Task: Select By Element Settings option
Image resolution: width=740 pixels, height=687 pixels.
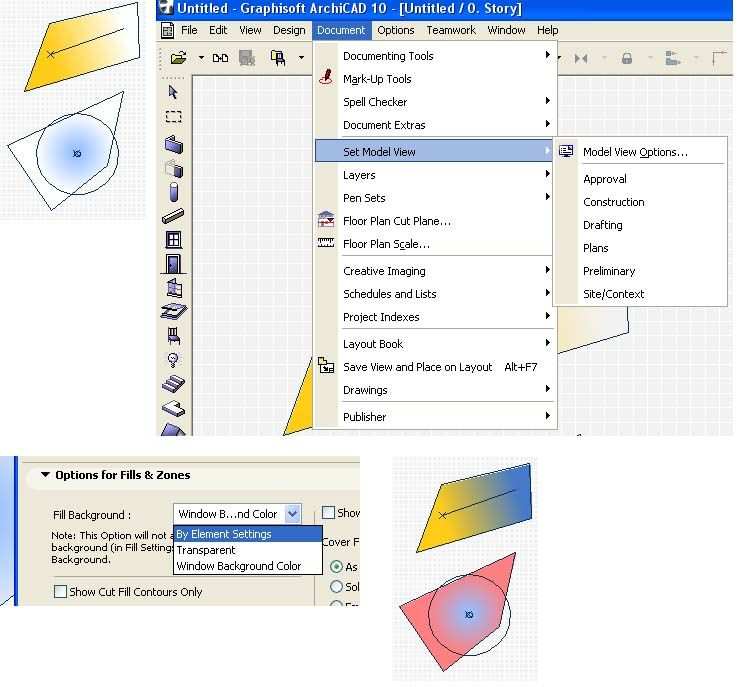Action: coord(248,534)
